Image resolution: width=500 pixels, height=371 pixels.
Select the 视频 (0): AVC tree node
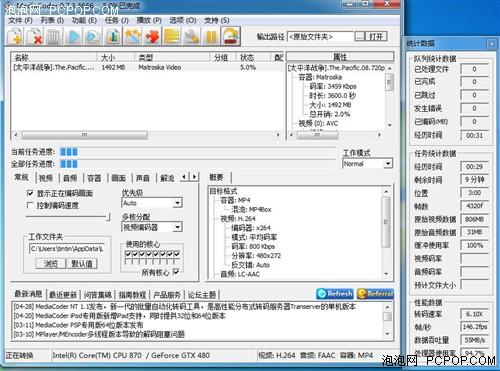(318, 123)
